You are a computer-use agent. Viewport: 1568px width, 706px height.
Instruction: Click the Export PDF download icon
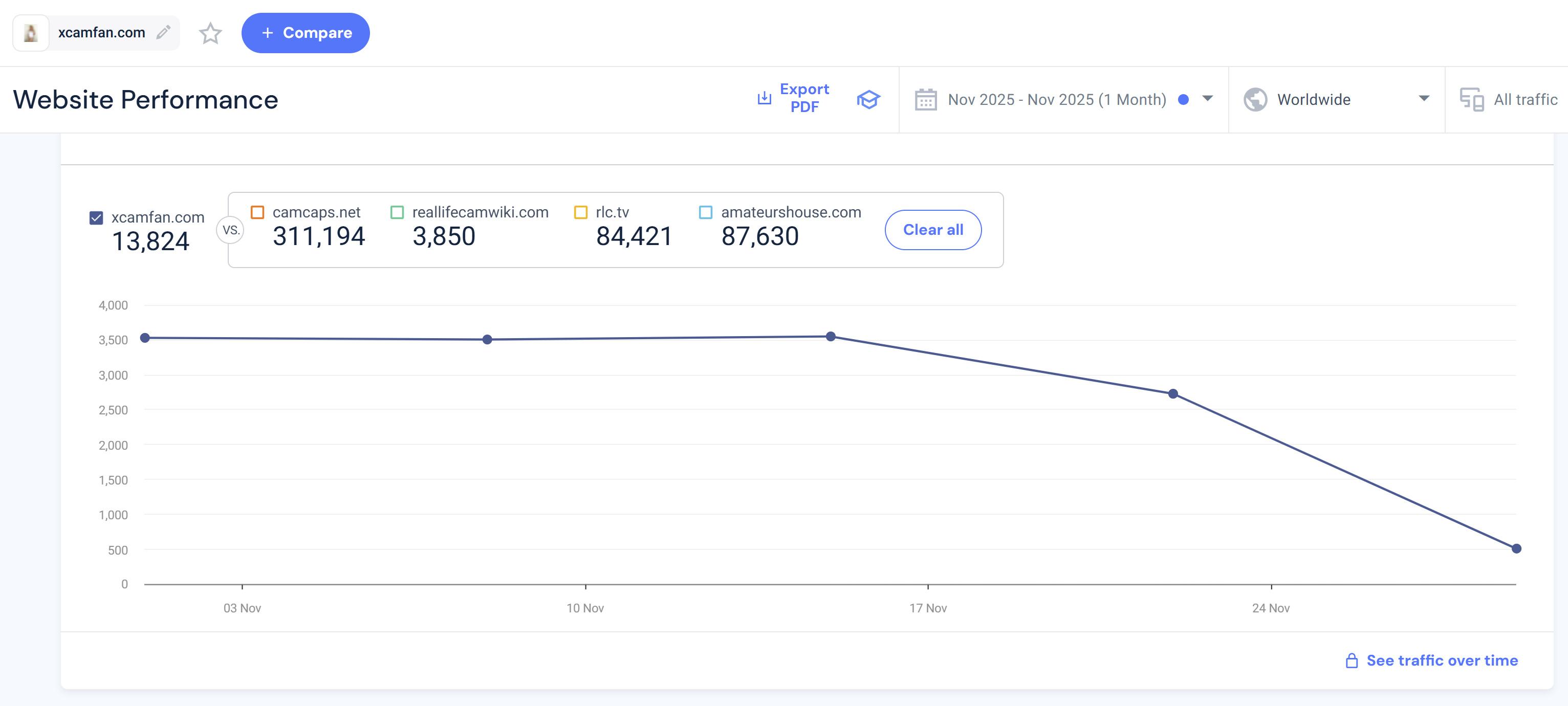[x=764, y=98]
